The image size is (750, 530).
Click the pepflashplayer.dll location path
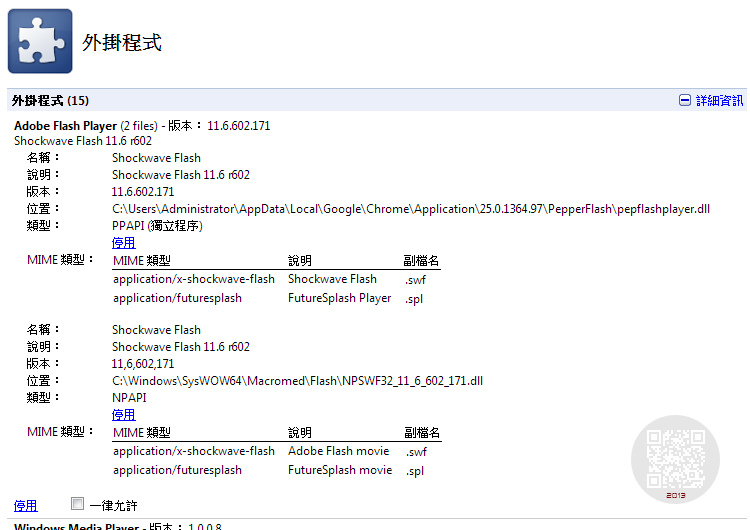point(411,209)
